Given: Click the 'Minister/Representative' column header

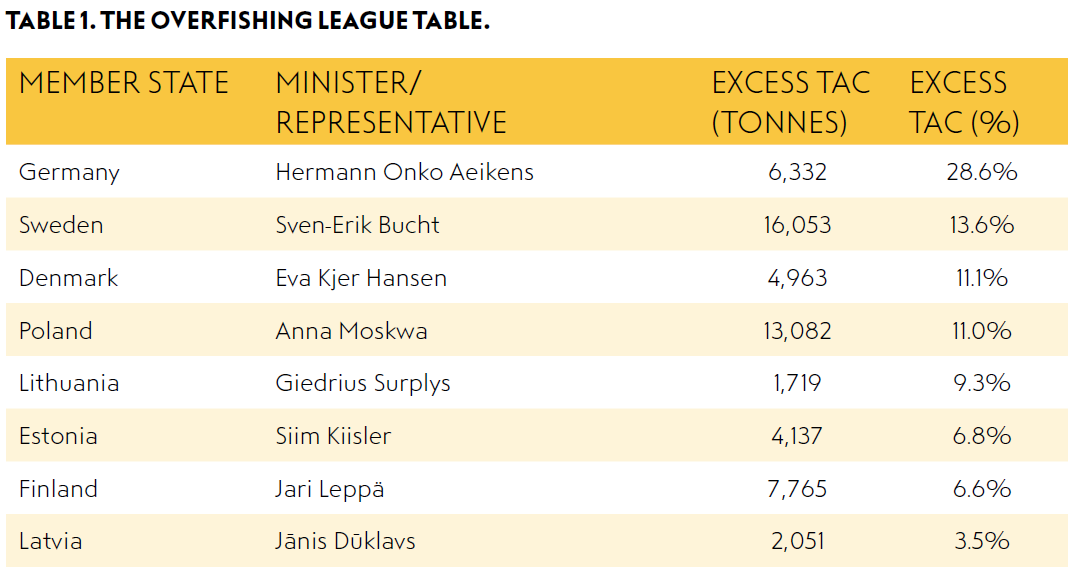Looking at the screenshot, I should pyautogui.click(x=391, y=102).
